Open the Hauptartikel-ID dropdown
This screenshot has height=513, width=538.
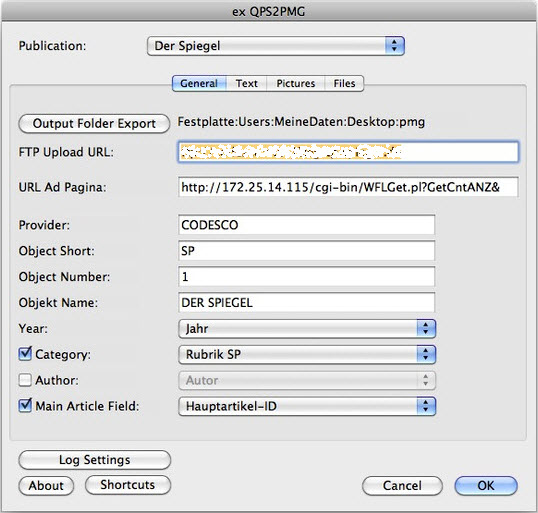point(307,406)
